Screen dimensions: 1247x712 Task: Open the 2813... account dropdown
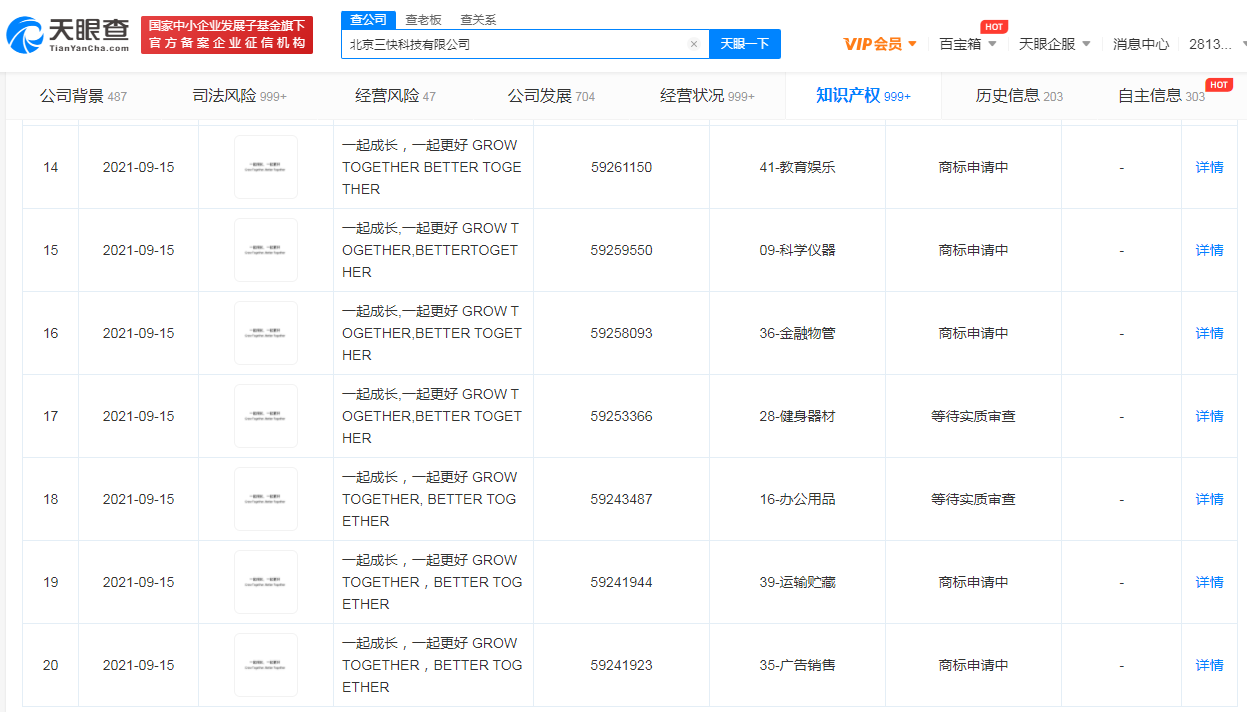(1217, 44)
